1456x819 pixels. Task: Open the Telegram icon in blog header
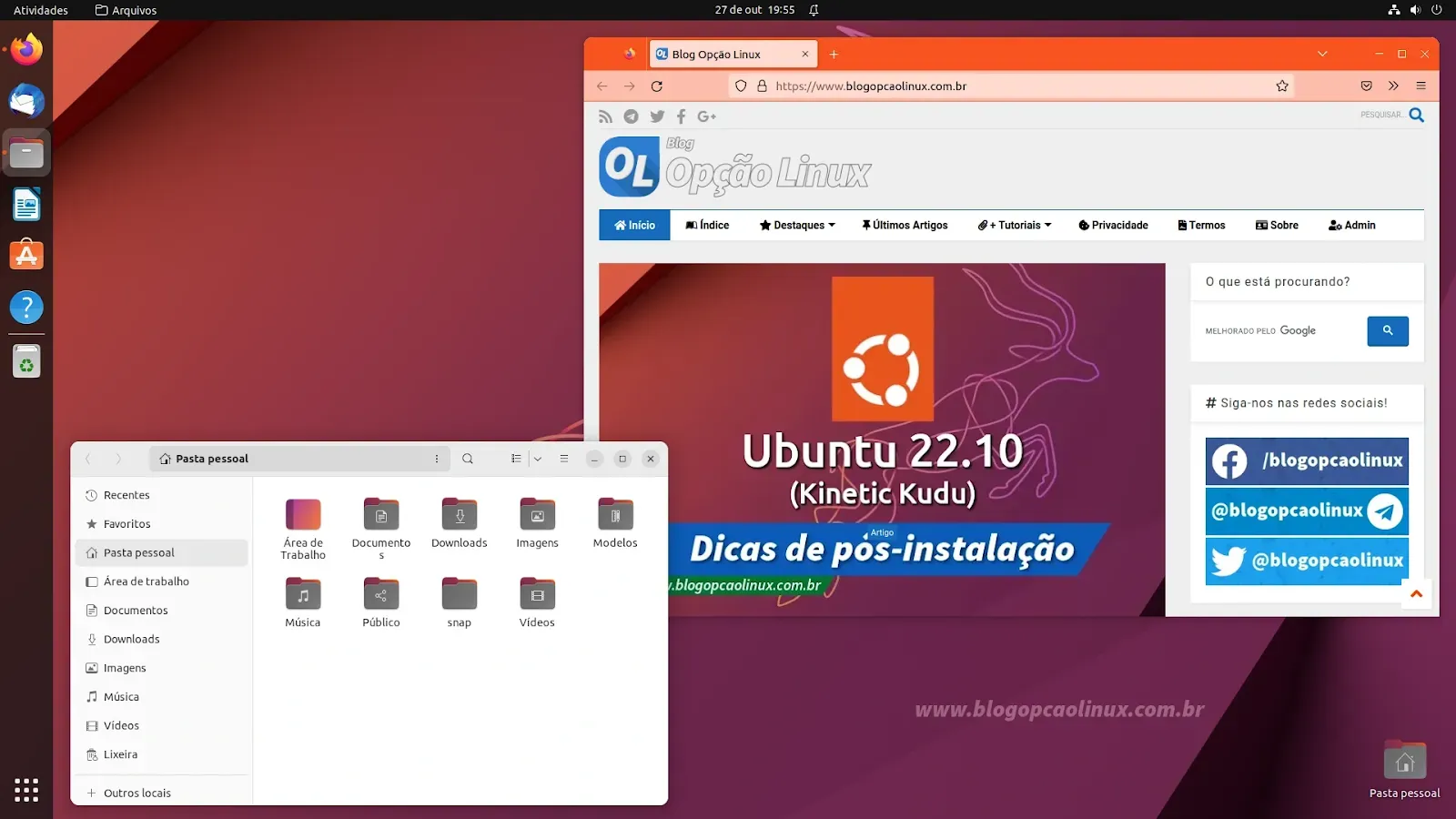pos(631,116)
